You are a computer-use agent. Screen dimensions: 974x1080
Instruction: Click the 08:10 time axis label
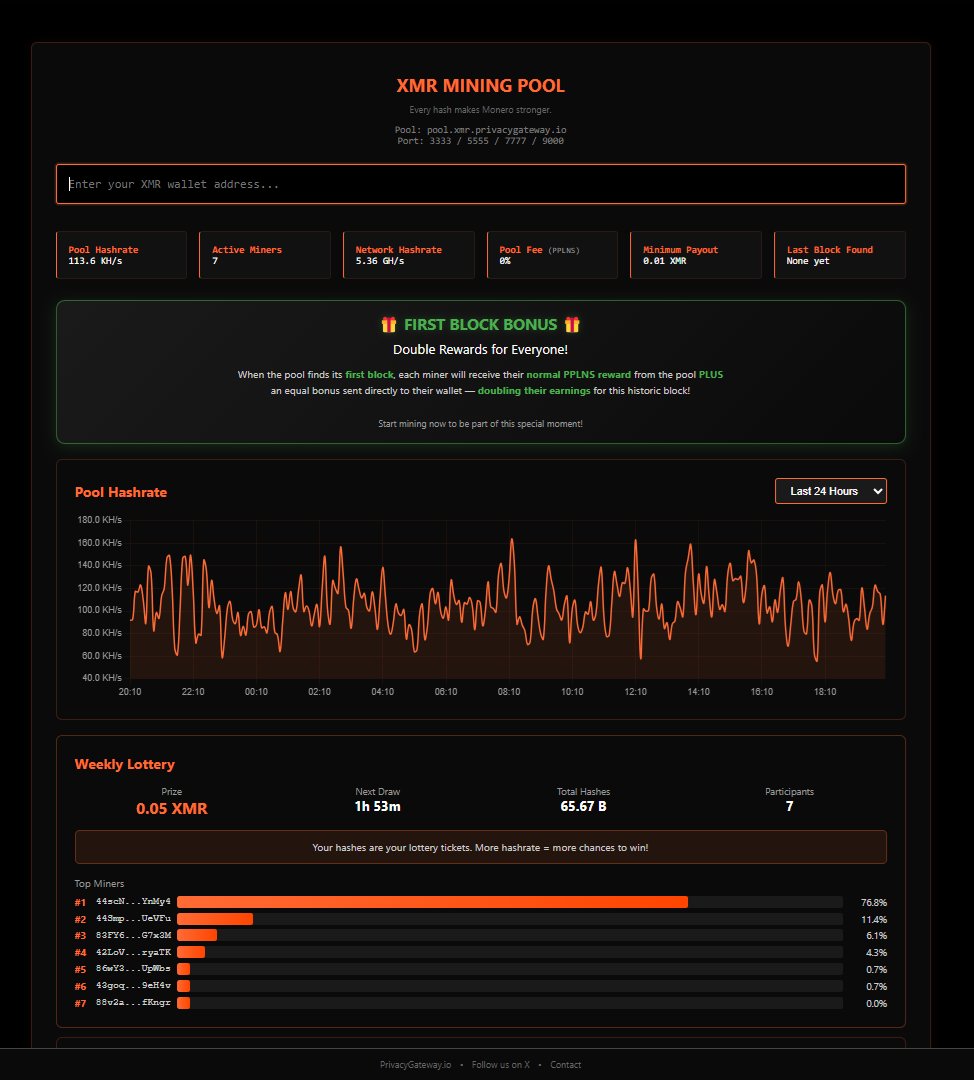point(509,692)
